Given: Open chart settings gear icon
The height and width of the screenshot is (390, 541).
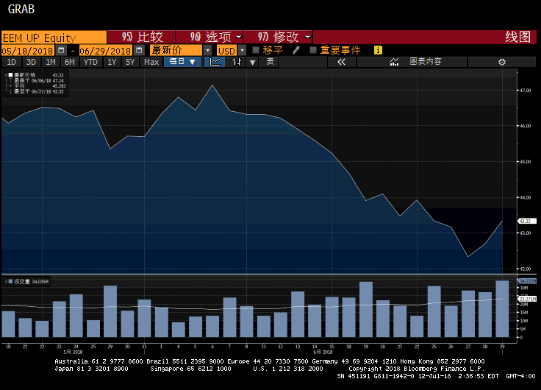Looking at the screenshot, I should tap(502, 62).
